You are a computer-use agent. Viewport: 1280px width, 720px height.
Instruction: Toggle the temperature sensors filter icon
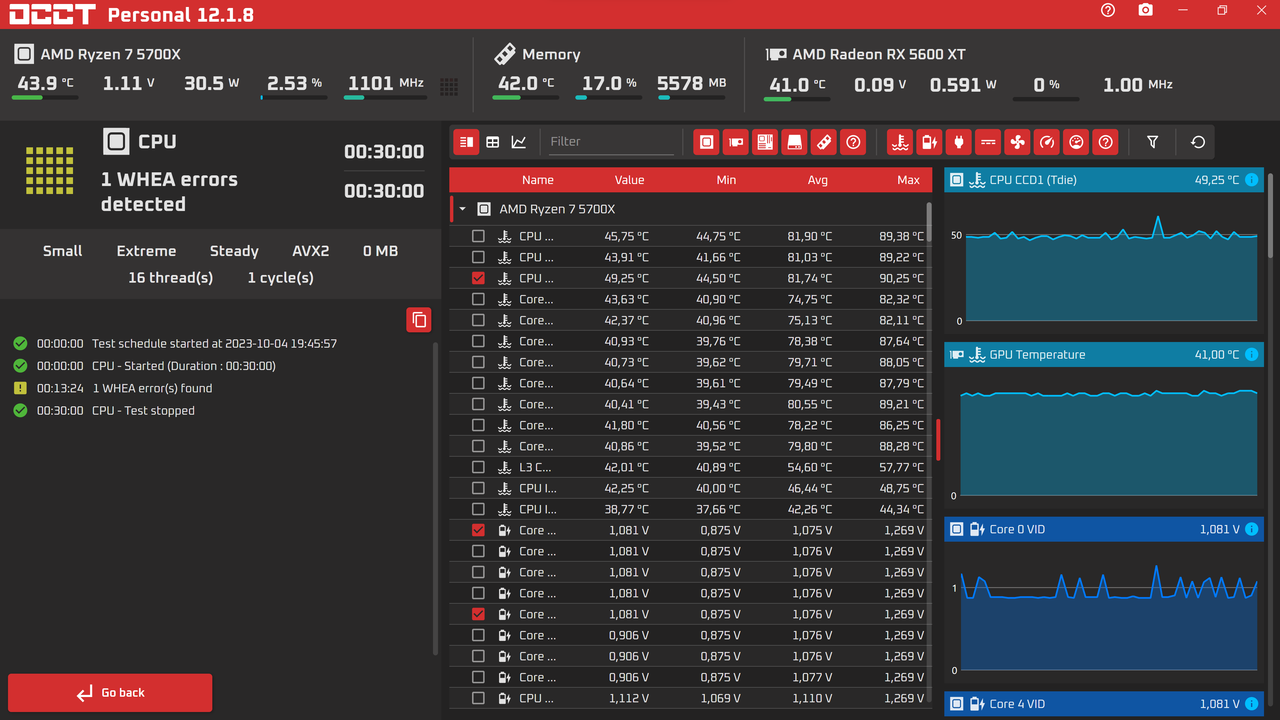coord(901,142)
